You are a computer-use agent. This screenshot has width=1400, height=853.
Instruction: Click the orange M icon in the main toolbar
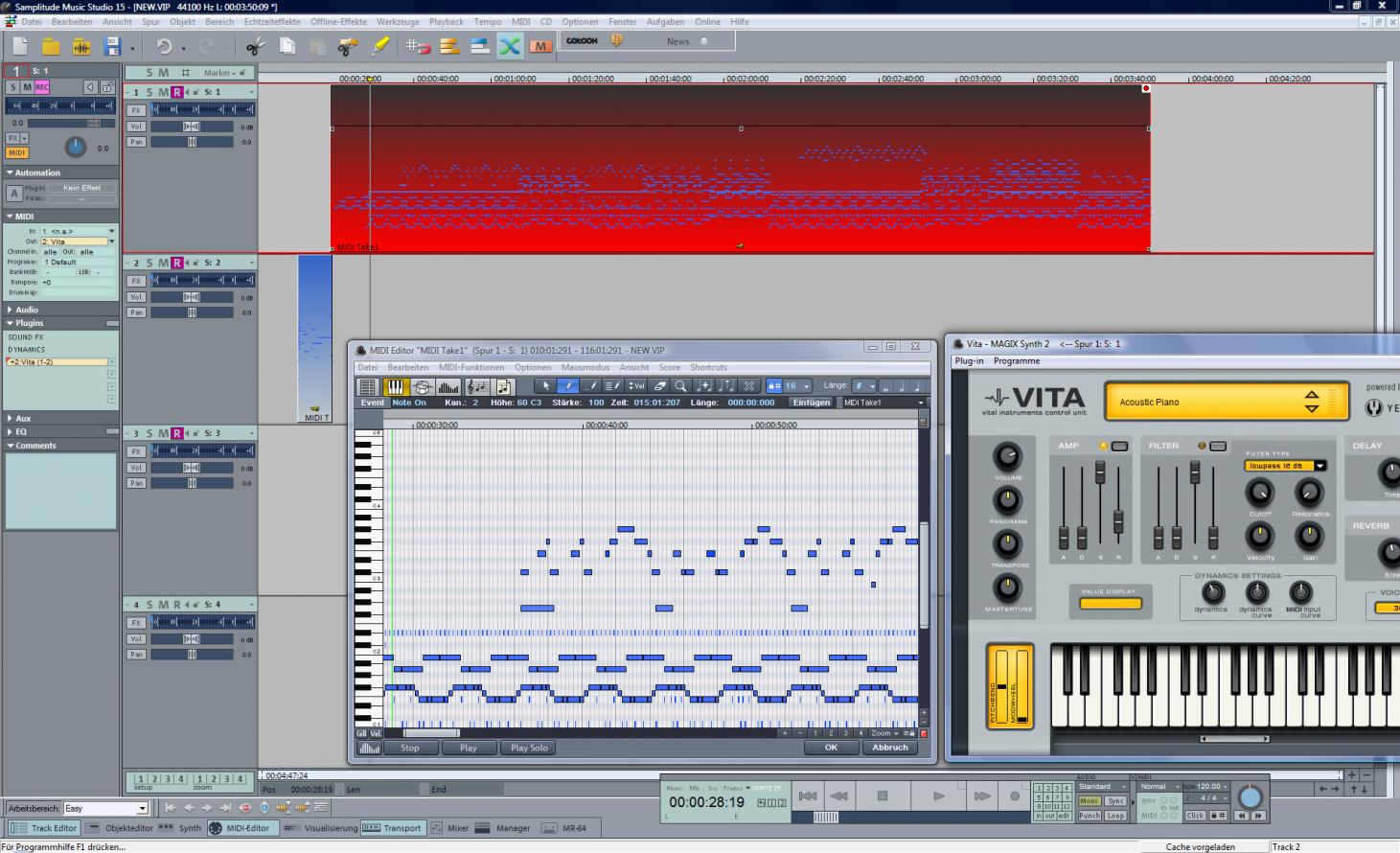tap(540, 45)
